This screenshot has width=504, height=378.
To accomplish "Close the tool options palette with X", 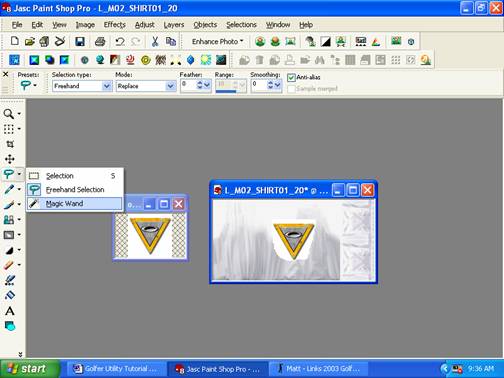I will tap(5, 74).
